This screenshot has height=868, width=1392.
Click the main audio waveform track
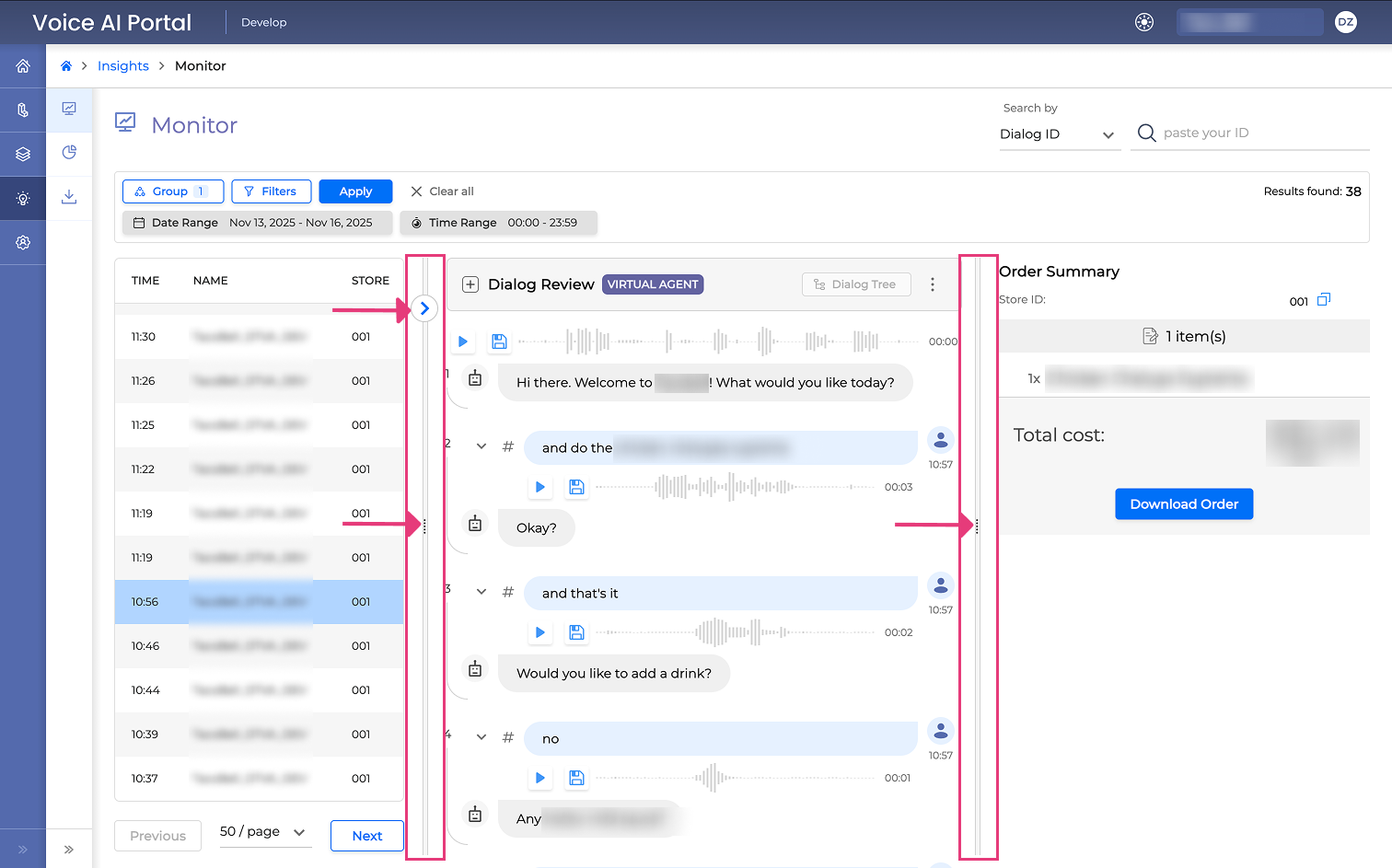pyautogui.click(x=718, y=341)
